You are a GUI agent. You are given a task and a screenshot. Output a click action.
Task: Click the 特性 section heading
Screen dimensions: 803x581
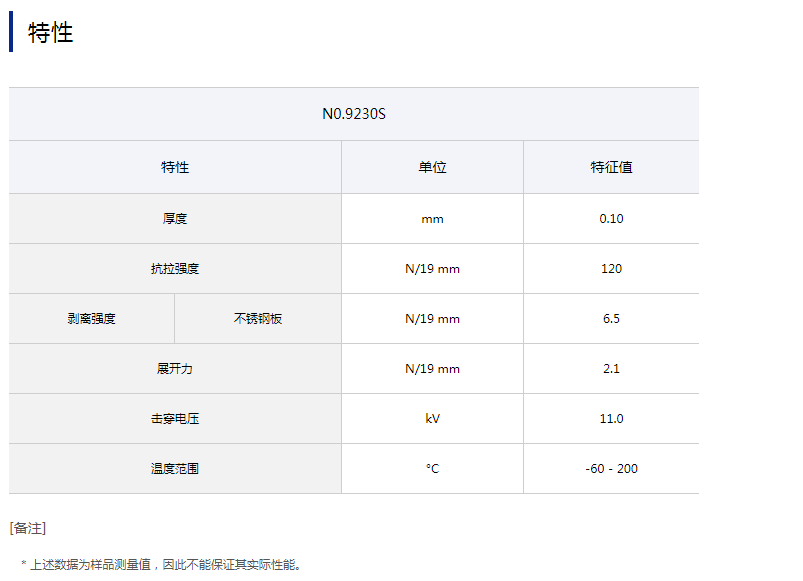coord(51,33)
